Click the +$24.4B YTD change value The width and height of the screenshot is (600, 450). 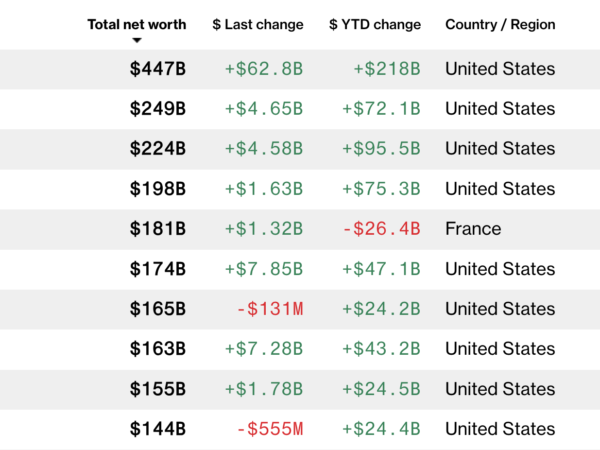click(x=381, y=429)
